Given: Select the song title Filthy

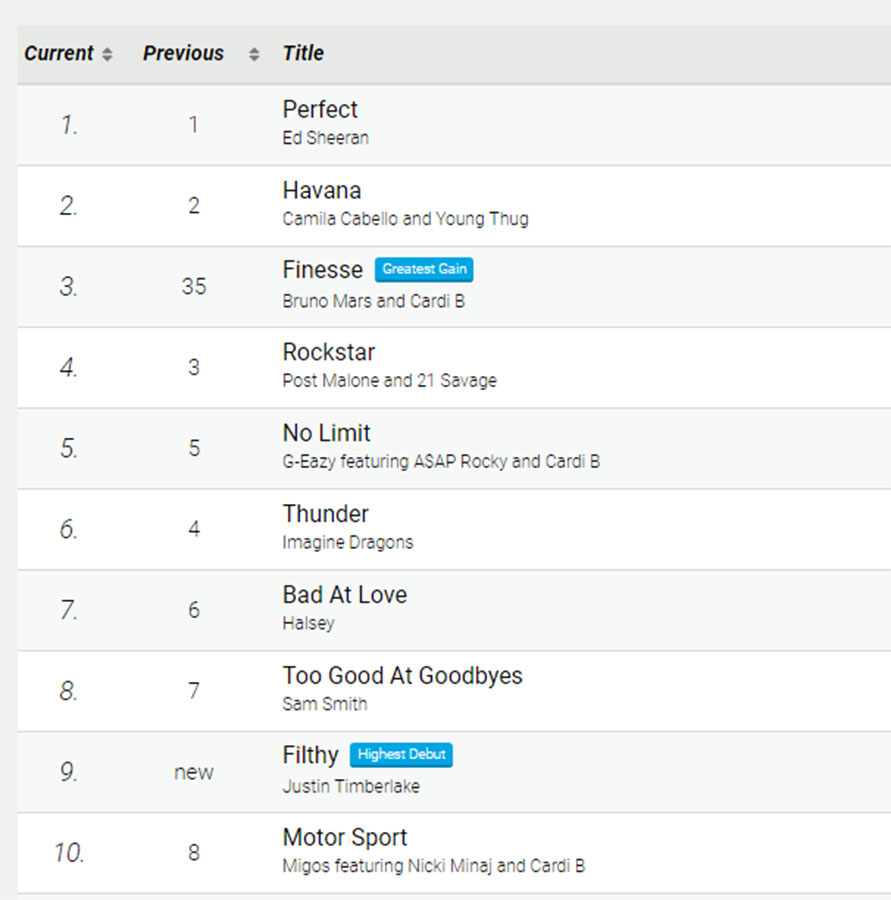Looking at the screenshot, I should pos(310,755).
